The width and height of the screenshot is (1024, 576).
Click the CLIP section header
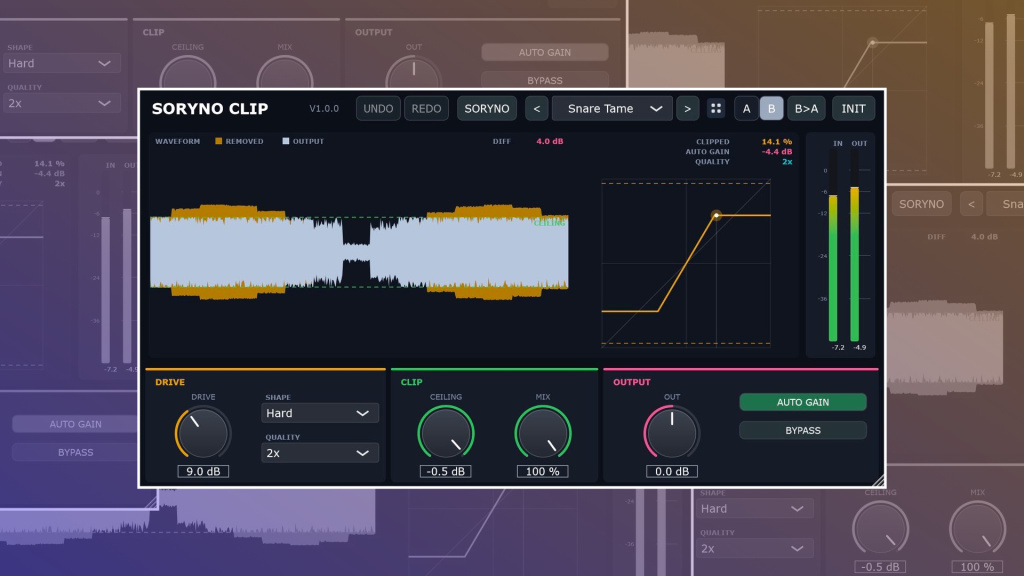[411, 382]
